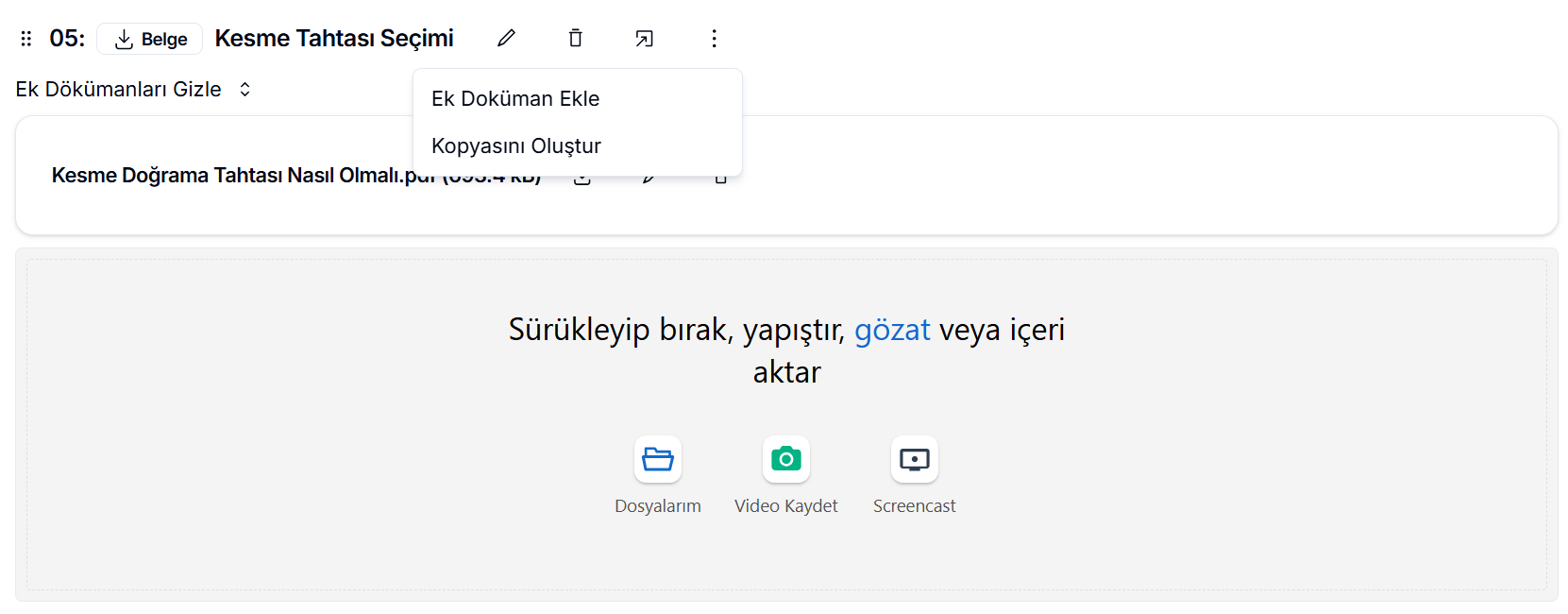Grab the drag handle beside item 05
Viewport: 1568px width, 614px height.
[26, 39]
